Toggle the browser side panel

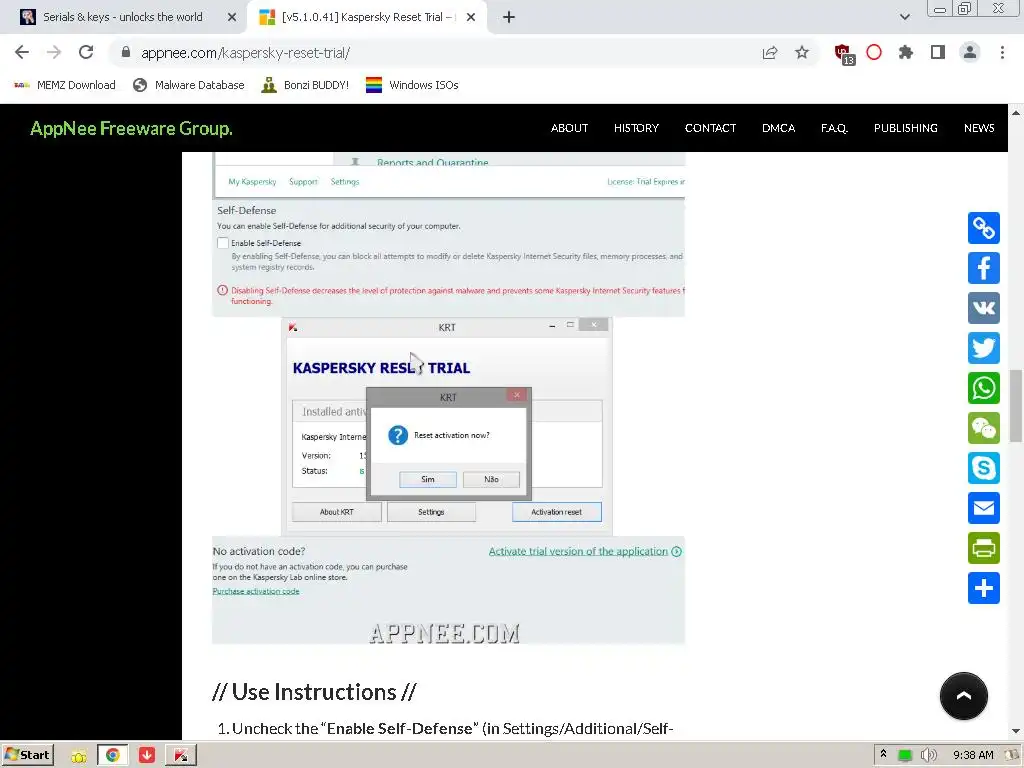point(938,52)
